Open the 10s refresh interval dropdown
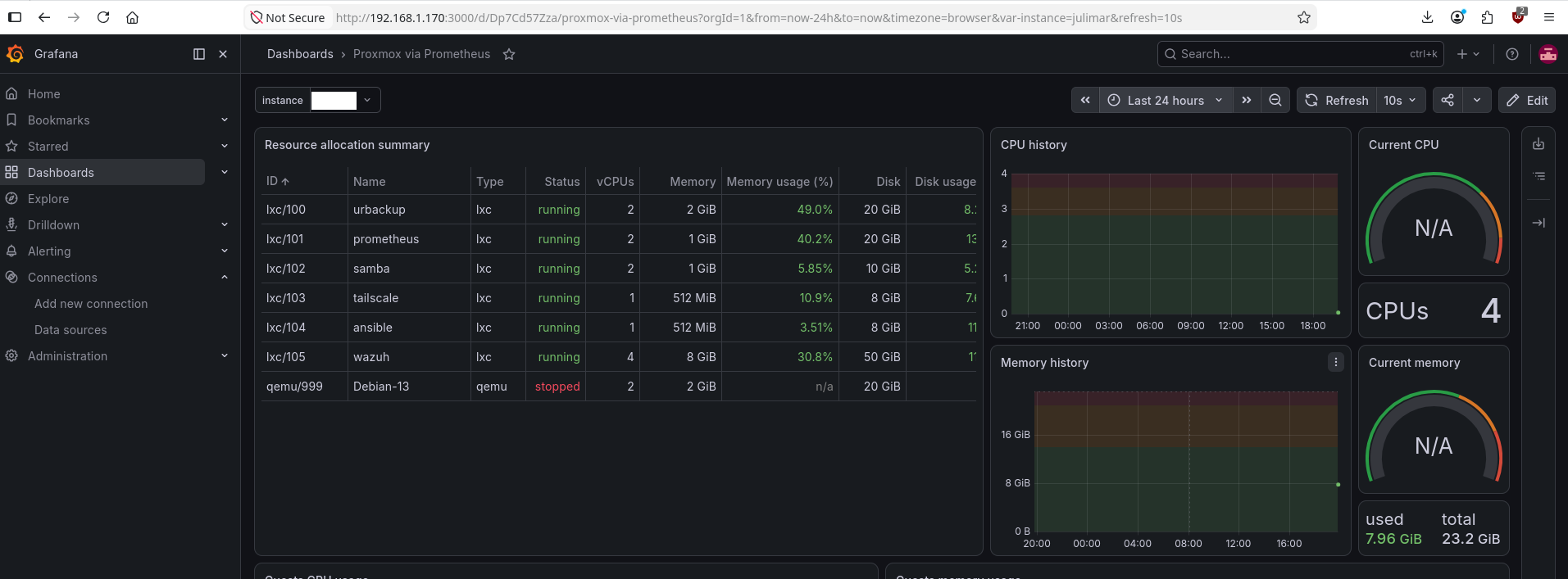 (x=1400, y=100)
